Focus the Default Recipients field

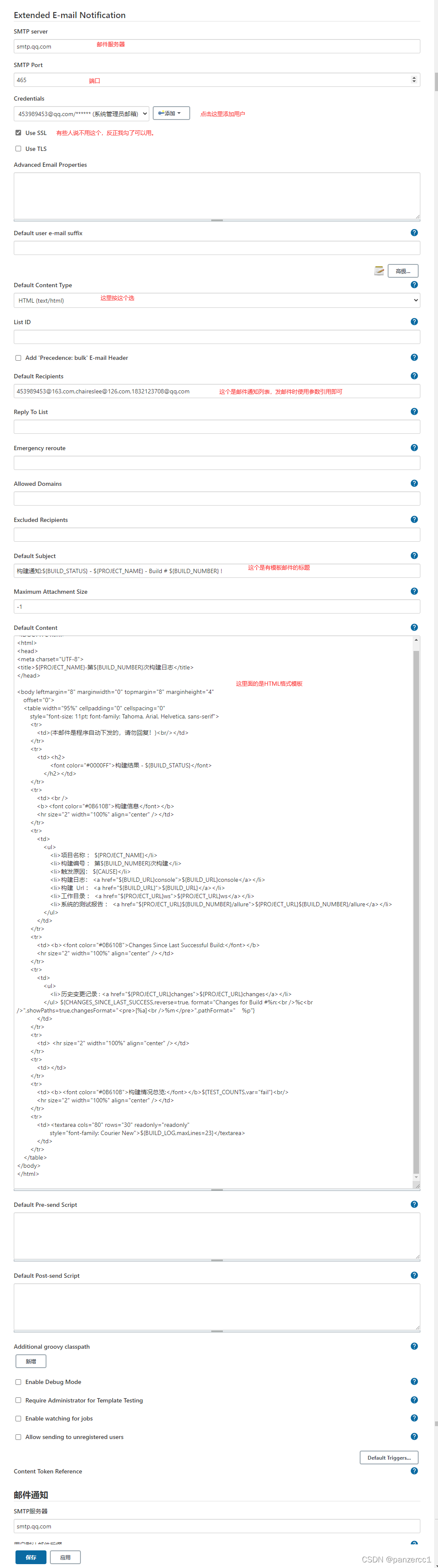(217, 391)
